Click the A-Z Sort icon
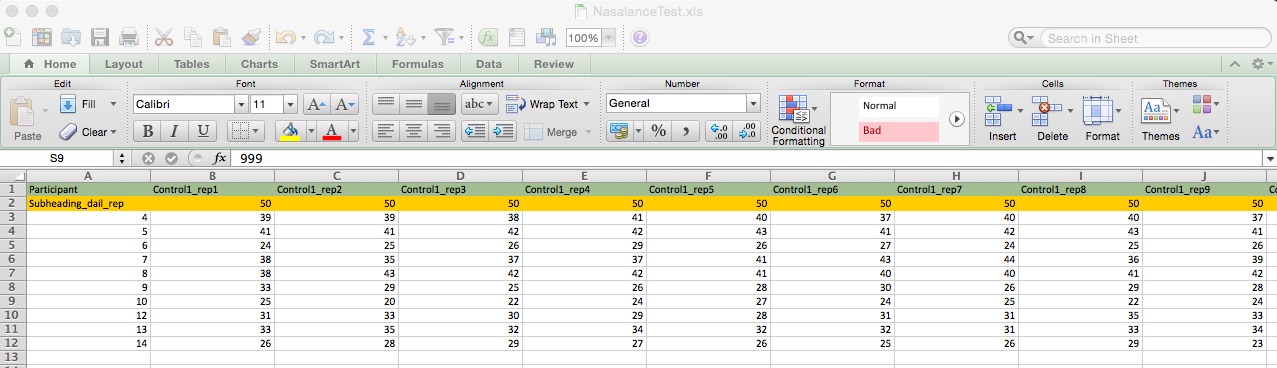 [404, 37]
